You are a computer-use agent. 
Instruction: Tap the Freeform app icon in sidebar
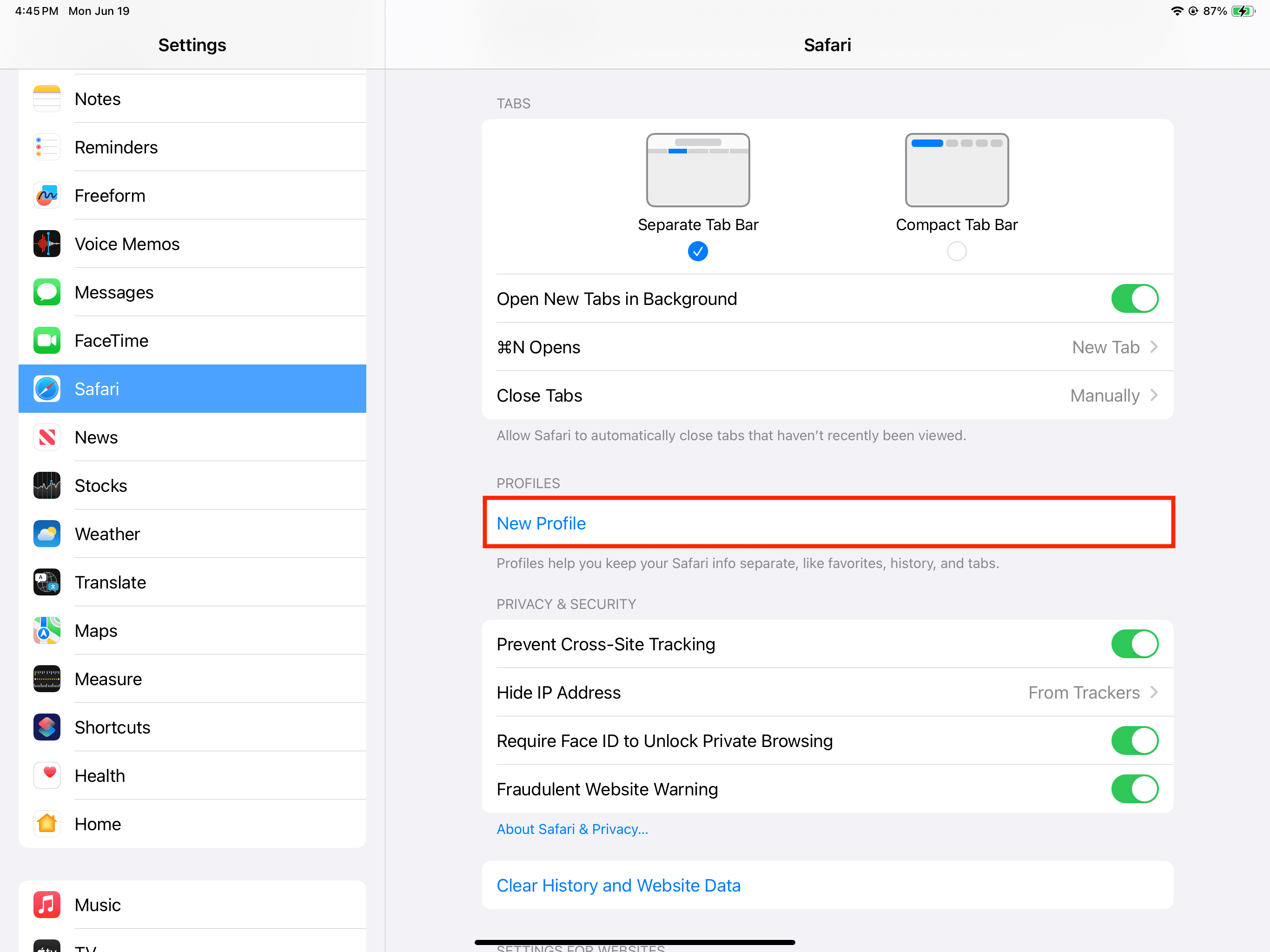(x=46, y=196)
